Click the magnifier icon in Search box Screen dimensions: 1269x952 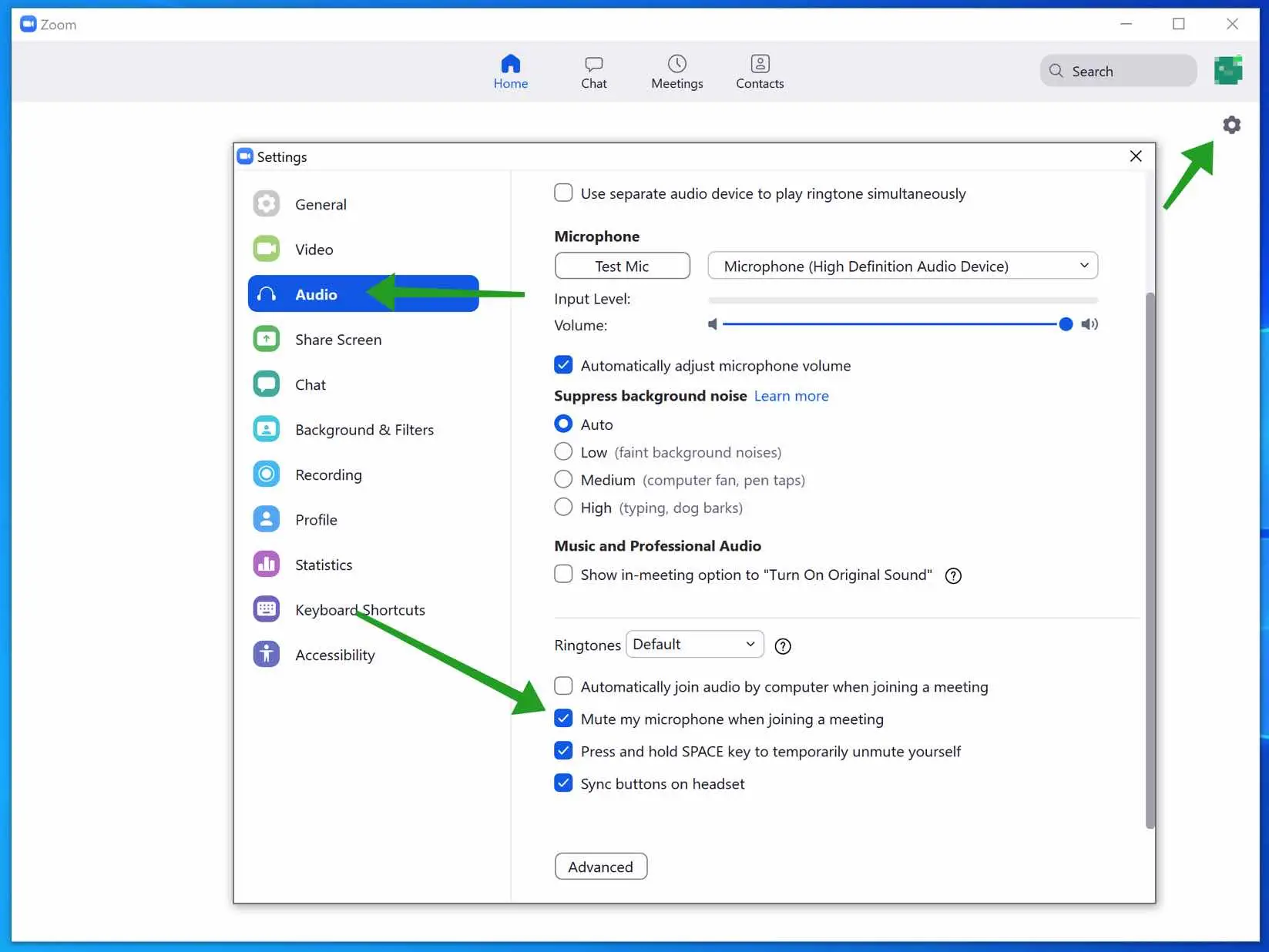tap(1056, 71)
